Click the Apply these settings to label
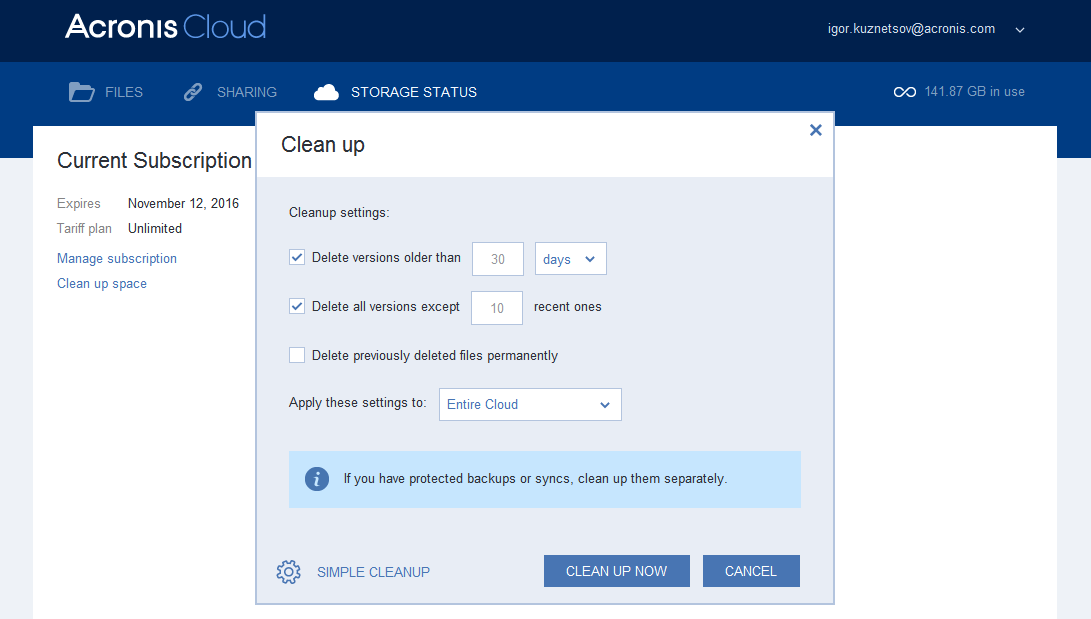This screenshot has width=1091, height=619. pos(358,403)
